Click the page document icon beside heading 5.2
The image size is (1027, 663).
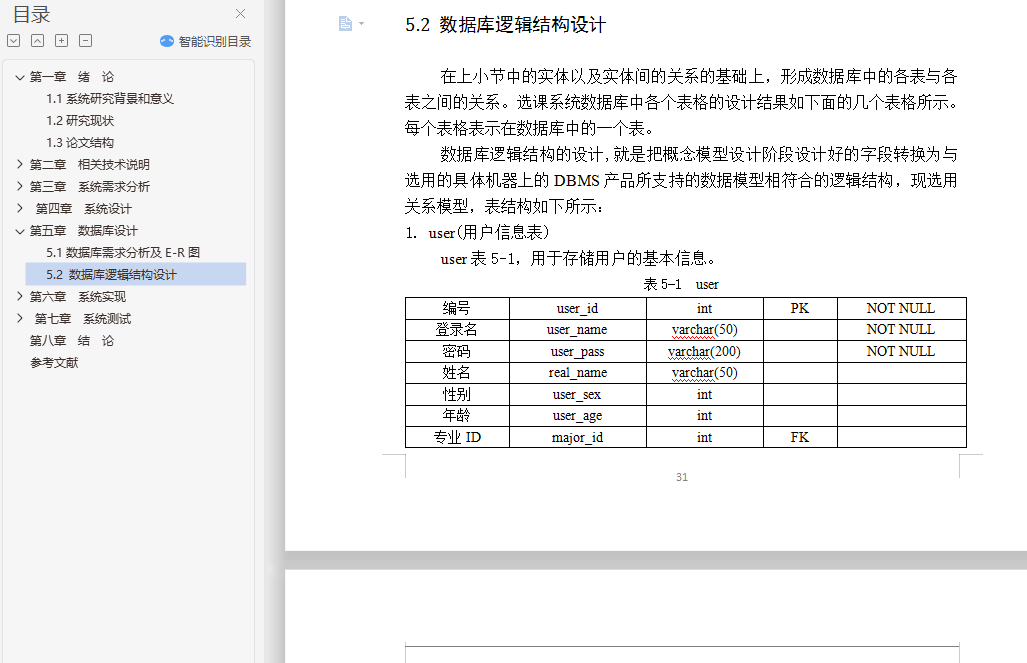coord(345,24)
